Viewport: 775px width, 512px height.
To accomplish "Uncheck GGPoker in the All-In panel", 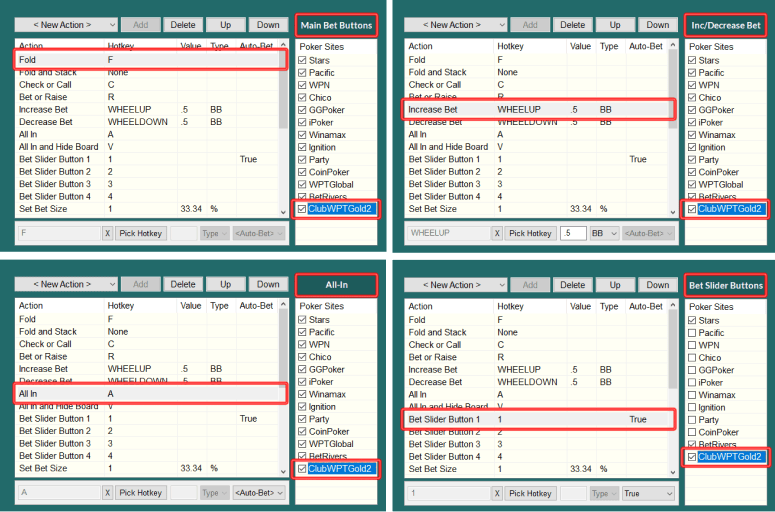I will (x=303, y=370).
